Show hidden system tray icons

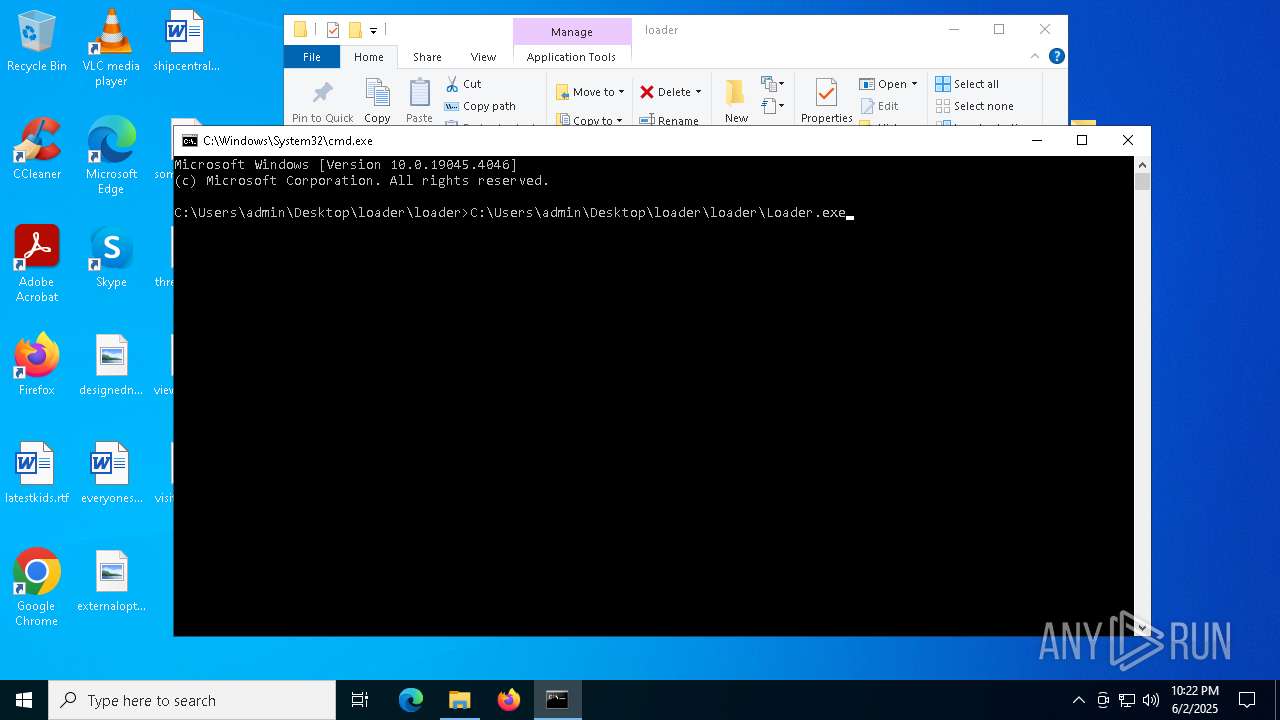click(1078, 700)
